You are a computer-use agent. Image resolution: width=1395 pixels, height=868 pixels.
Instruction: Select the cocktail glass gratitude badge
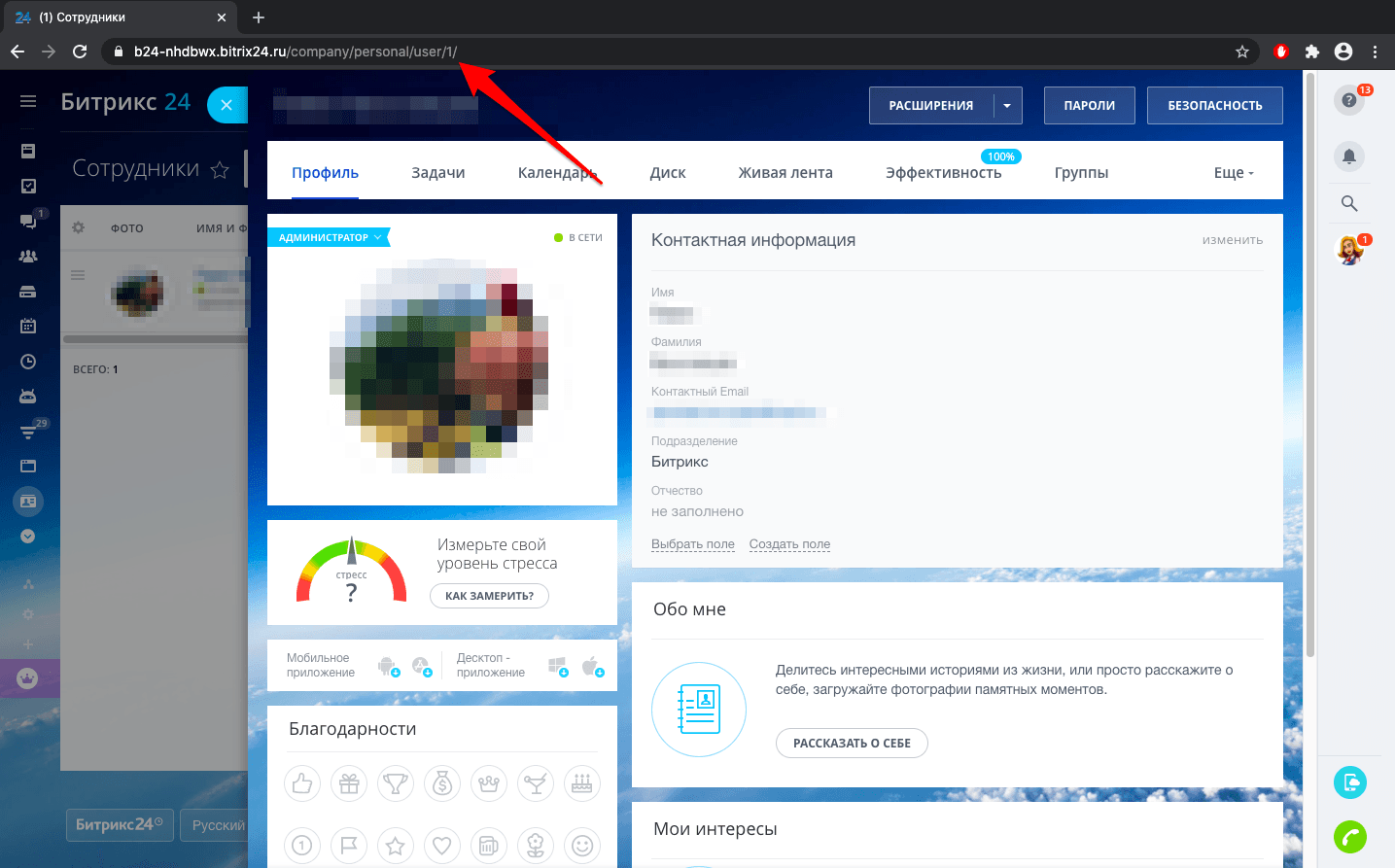536,782
